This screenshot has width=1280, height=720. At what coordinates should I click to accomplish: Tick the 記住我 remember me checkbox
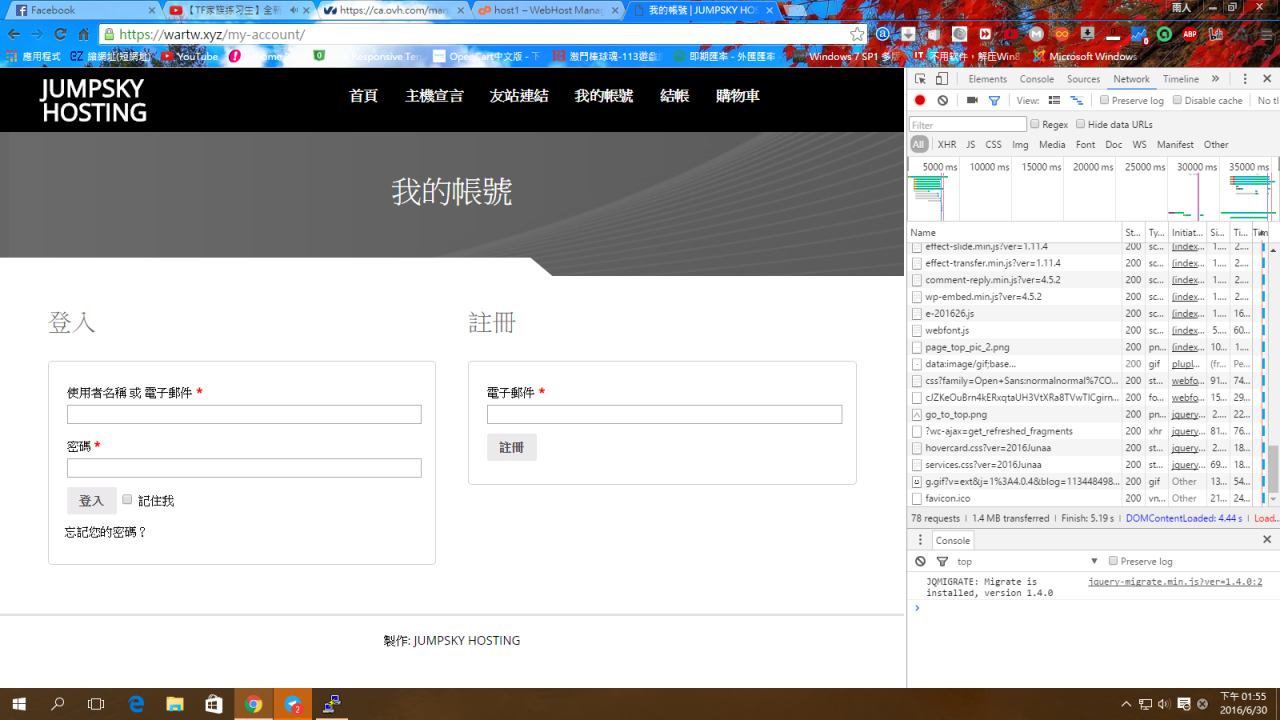coord(127,499)
